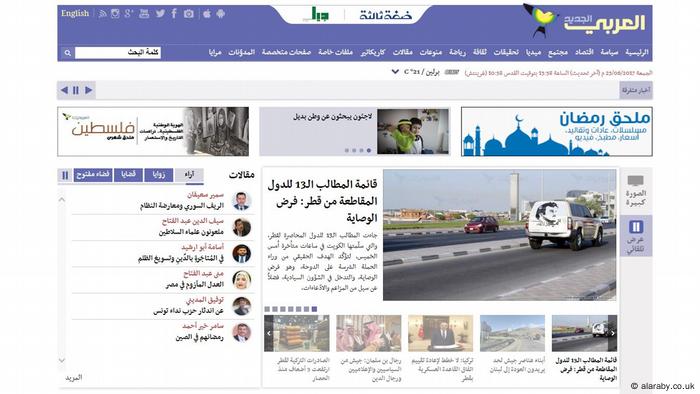
Task: Open سياسة in the navigation menu
Action: tap(609, 52)
